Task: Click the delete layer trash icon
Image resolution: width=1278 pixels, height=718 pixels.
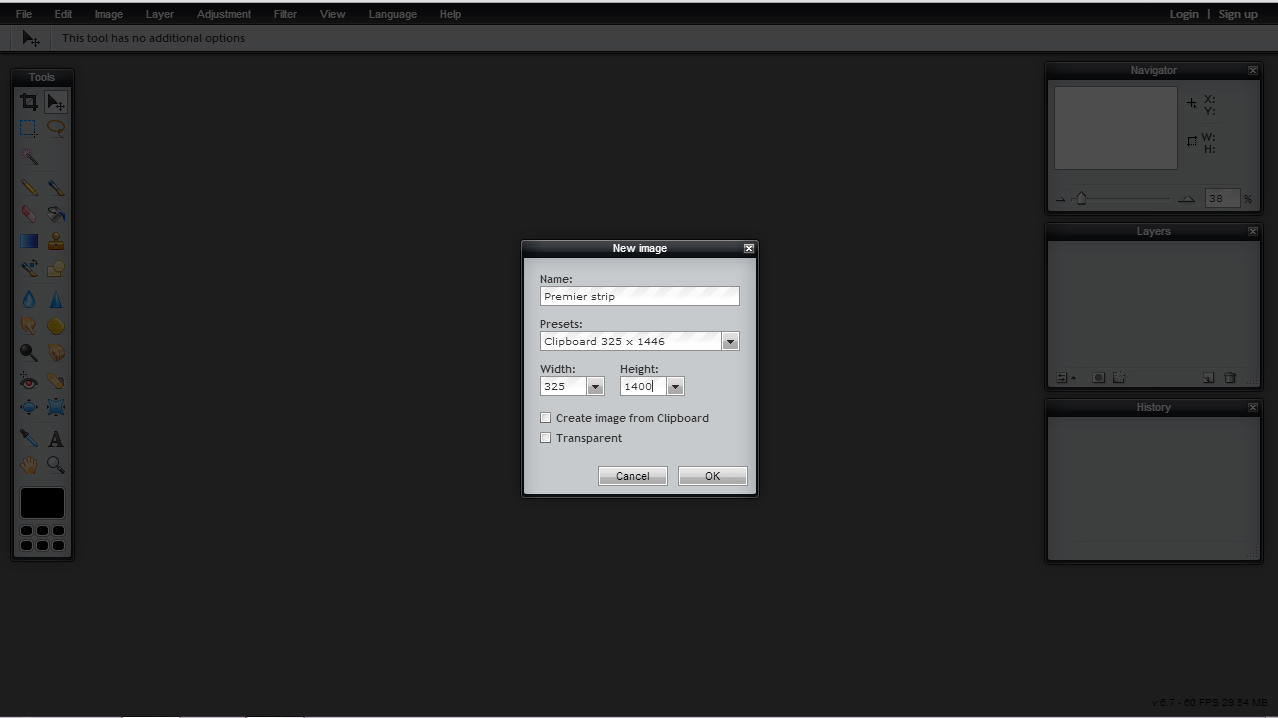Action: (1230, 378)
